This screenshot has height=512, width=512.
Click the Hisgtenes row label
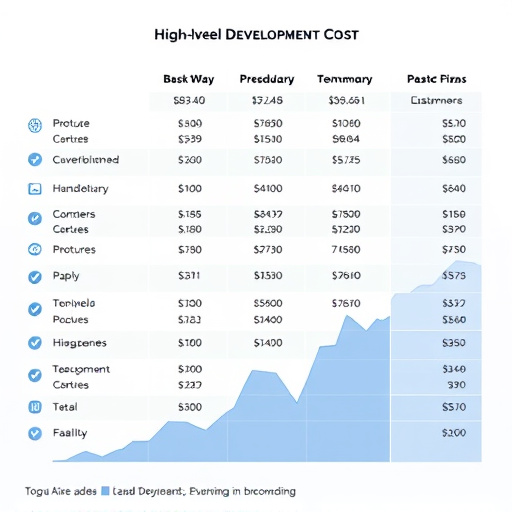pyautogui.click(x=79, y=343)
